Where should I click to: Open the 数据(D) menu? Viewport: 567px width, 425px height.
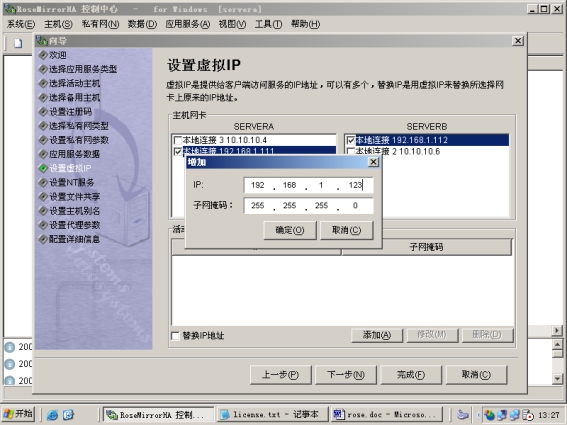[x=142, y=24]
